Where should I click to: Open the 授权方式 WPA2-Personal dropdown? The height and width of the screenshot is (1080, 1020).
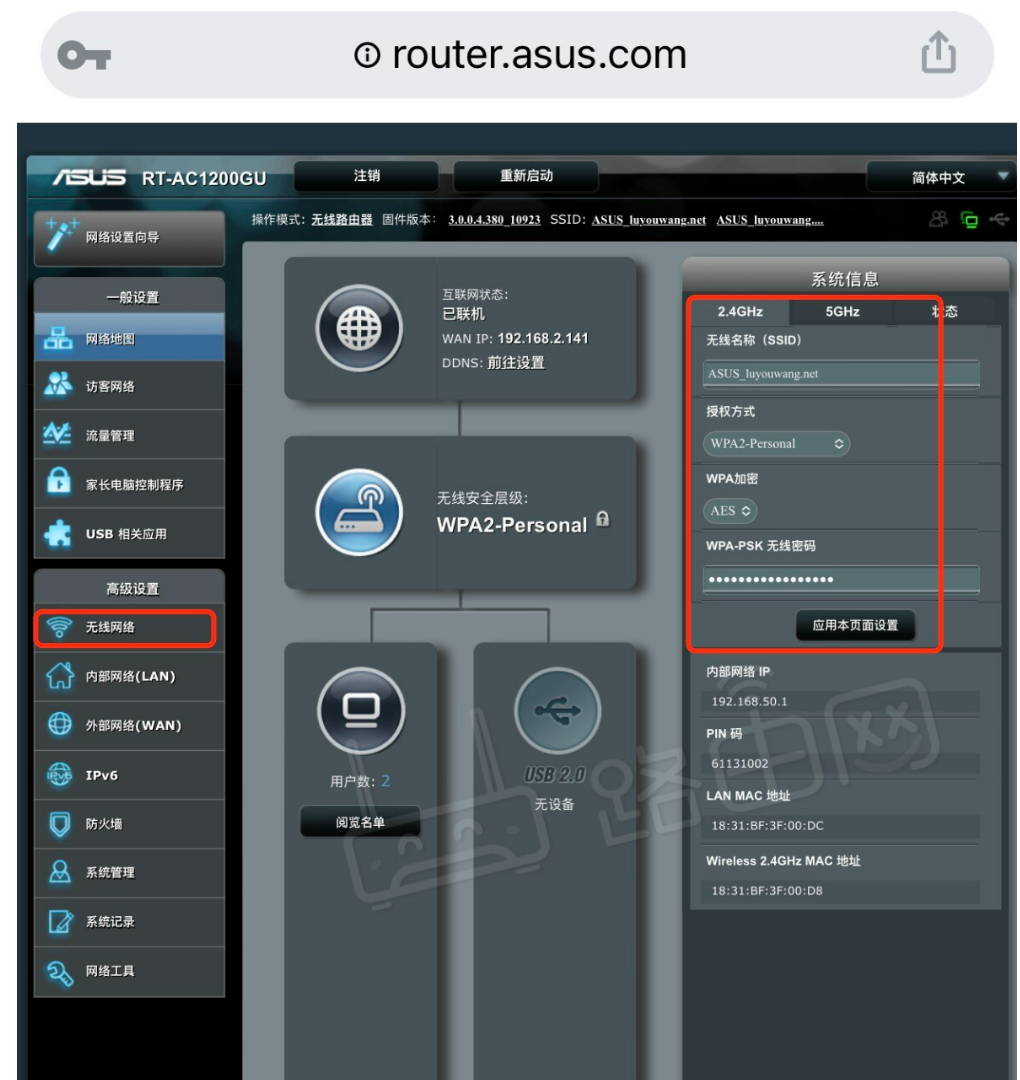tap(776, 444)
